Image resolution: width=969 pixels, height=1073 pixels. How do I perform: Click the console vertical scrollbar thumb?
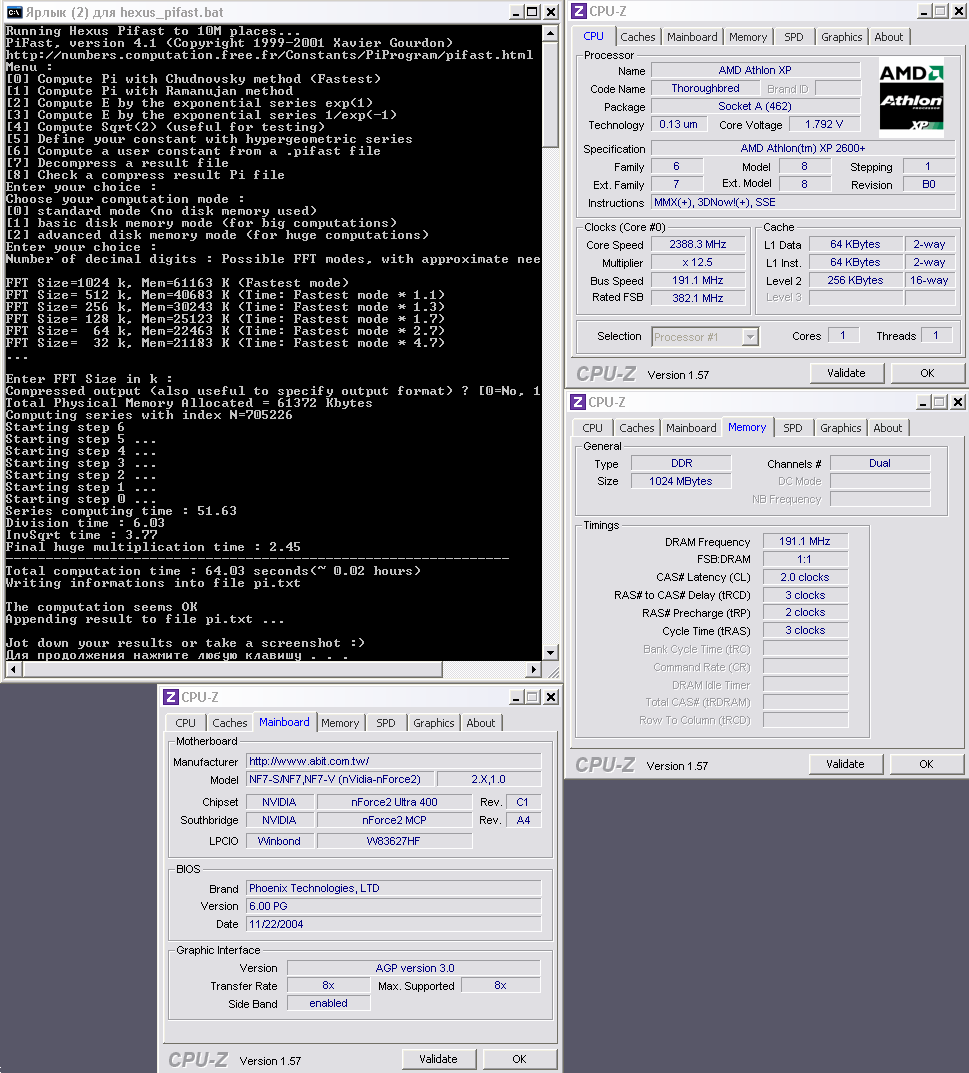(550, 94)
